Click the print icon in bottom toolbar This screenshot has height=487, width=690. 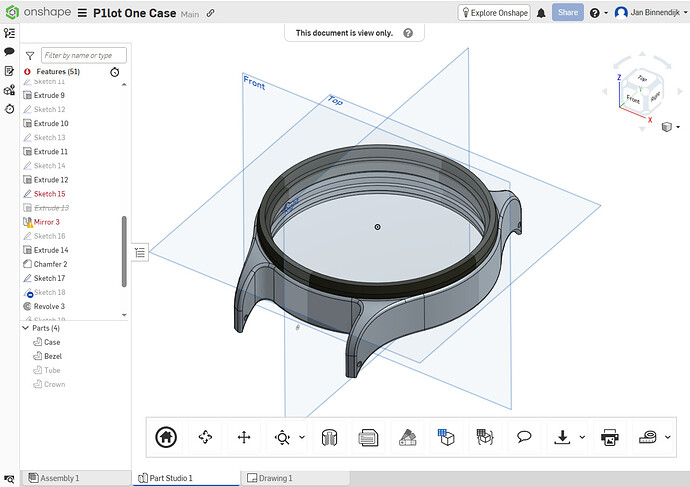coord(608,437)
